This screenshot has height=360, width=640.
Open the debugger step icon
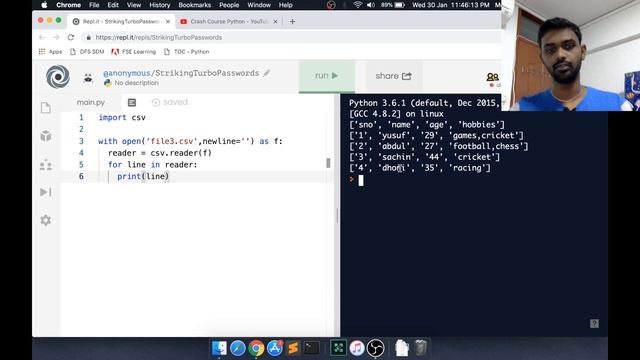46,192
